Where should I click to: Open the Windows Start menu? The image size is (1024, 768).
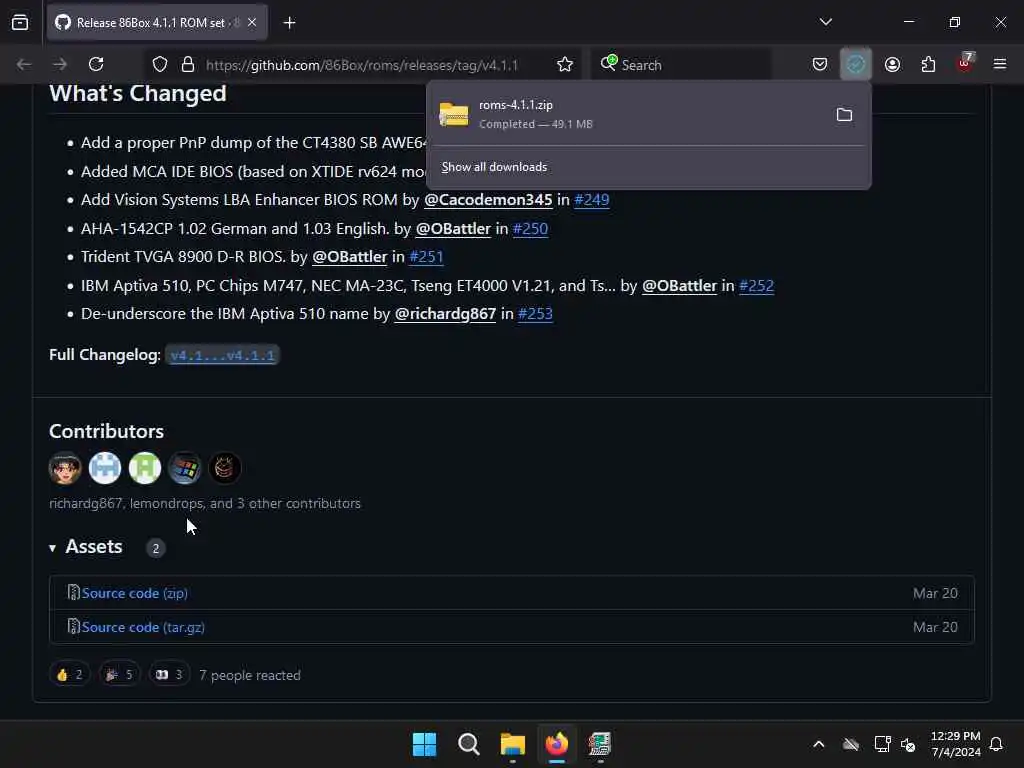[x=424, y=744]
